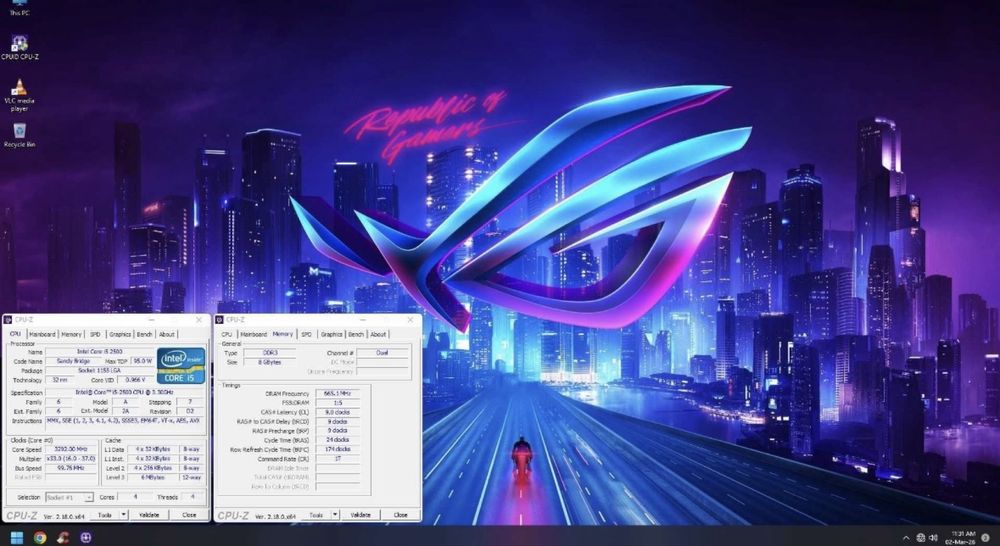The width and height of the screenshot is (1000, 546).
Task: Open the CPUID CPU-Z desktop shortcut
Action: point(19,47)
